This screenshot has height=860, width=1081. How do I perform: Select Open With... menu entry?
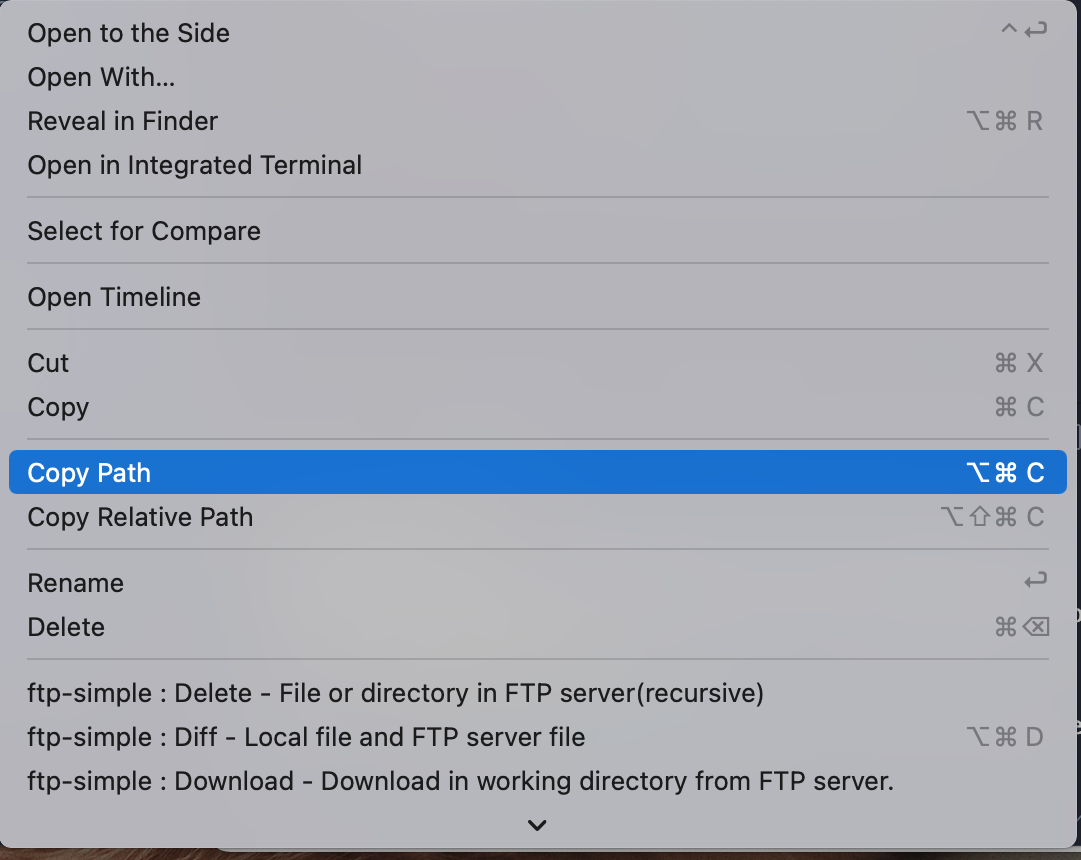coord(538,77)
